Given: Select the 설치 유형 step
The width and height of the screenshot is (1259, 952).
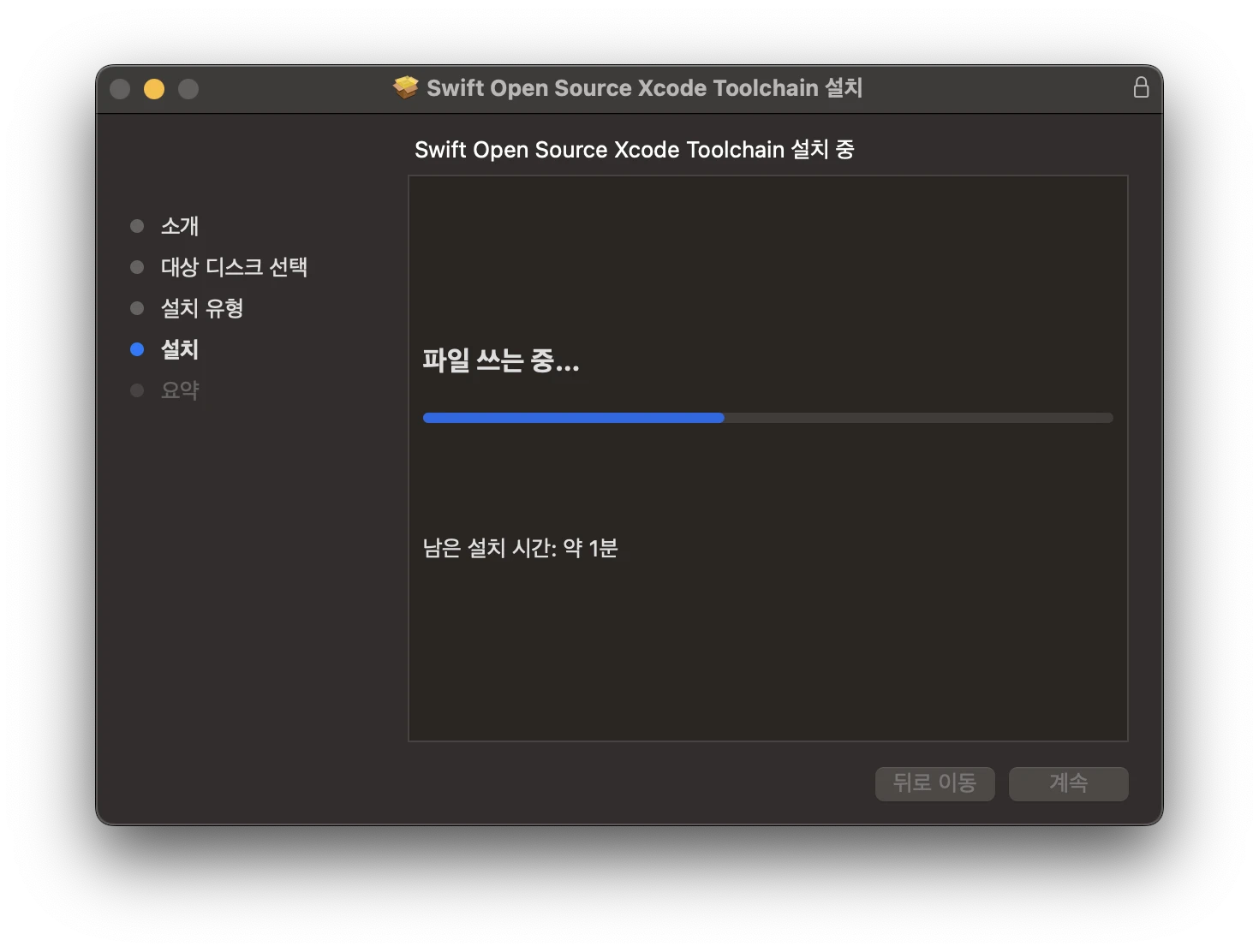Looking at the screenshot, I should 203,308.
